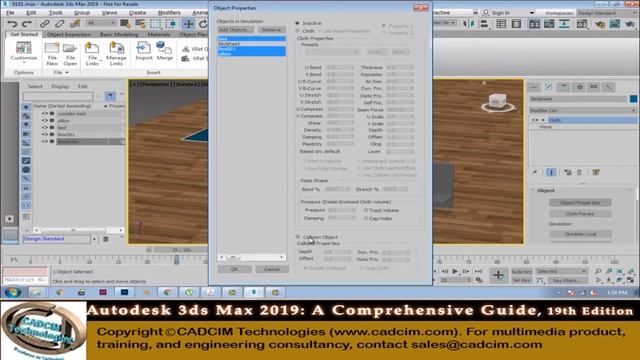Click Show End Result toggle icon
640x360 pixels.
pyautogui.click(x=551, y=172)
